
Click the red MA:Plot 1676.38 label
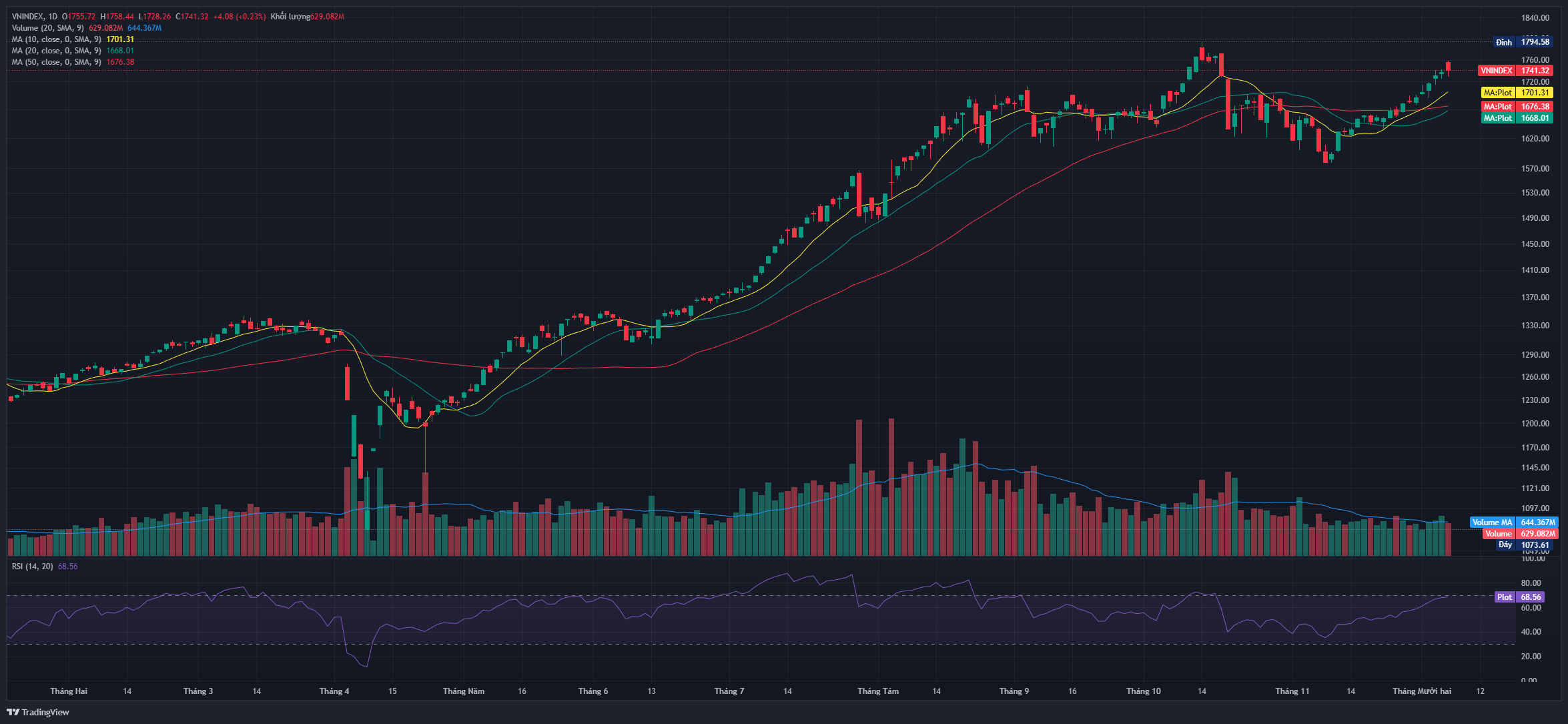[x=1517, y=107]
